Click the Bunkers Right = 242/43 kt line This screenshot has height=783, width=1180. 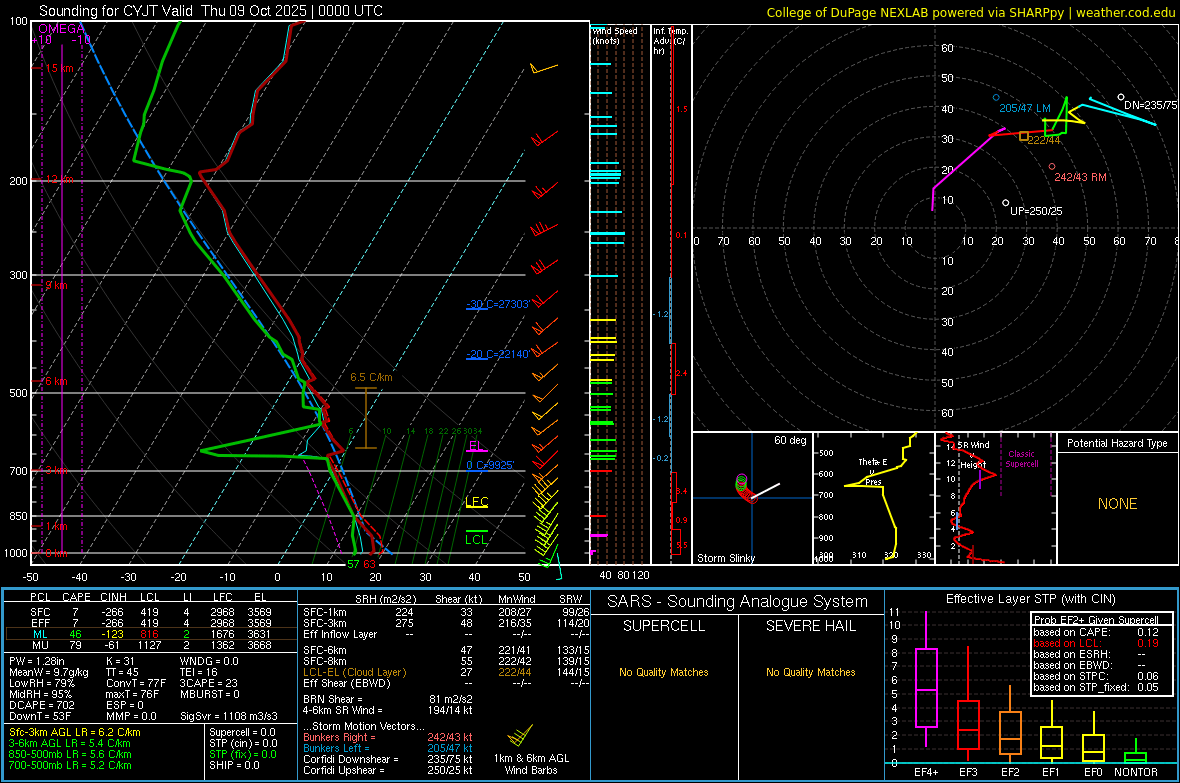pyautogui.click(x=387, y=737)
